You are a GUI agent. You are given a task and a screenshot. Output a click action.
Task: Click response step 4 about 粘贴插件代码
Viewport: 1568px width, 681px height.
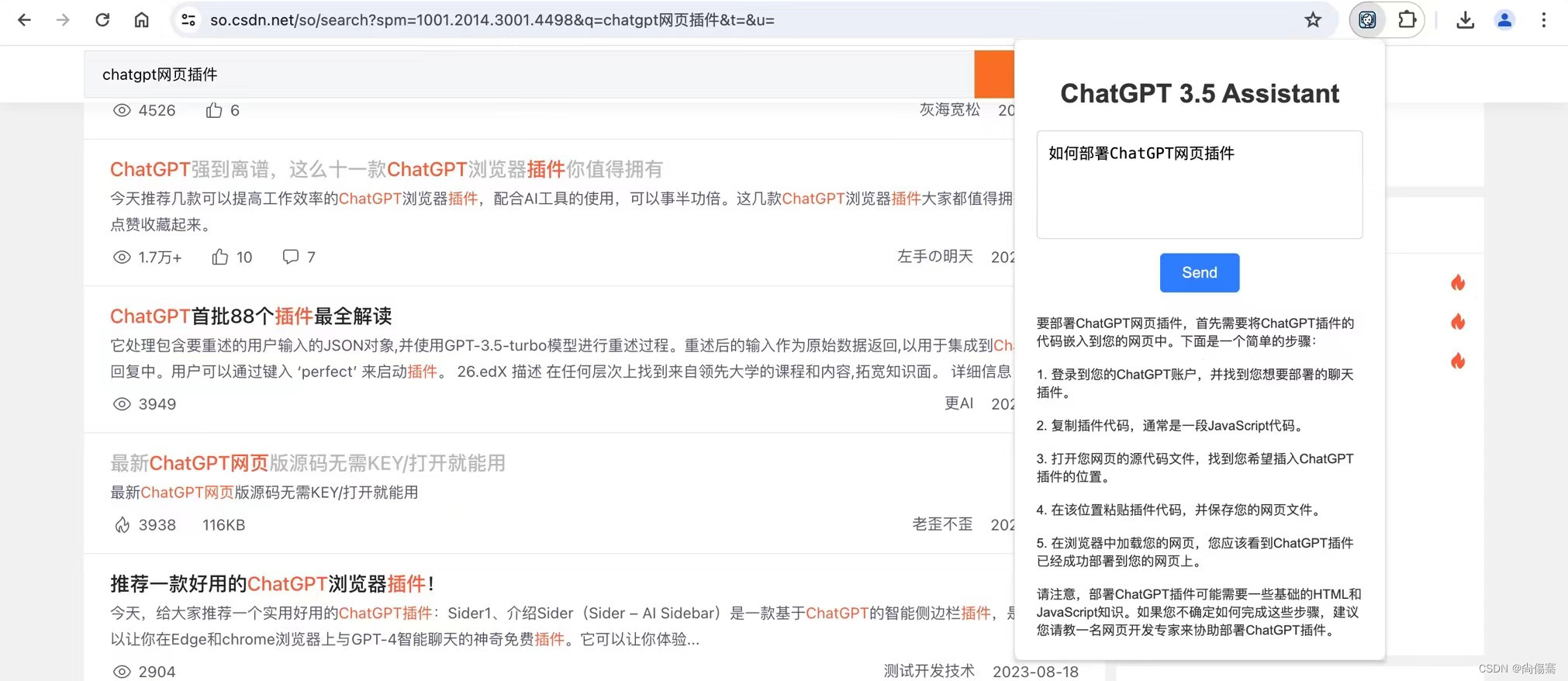pos(1181,510)
